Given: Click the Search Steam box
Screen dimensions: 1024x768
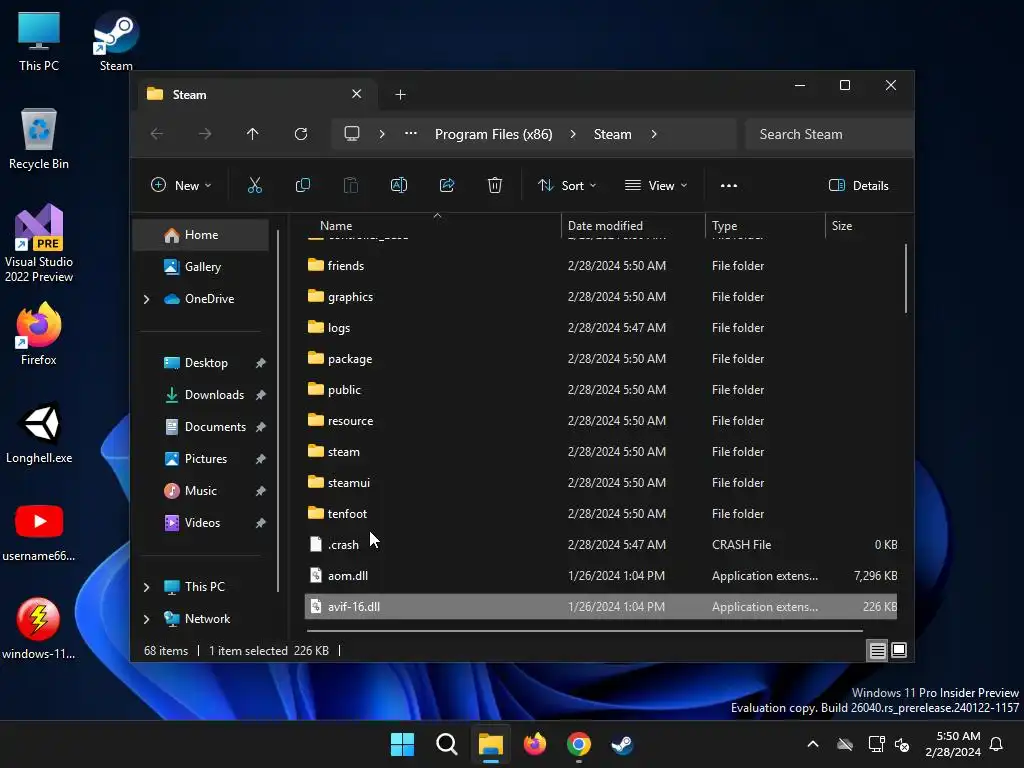Looking at the screenshot, I should click(829, 134).
